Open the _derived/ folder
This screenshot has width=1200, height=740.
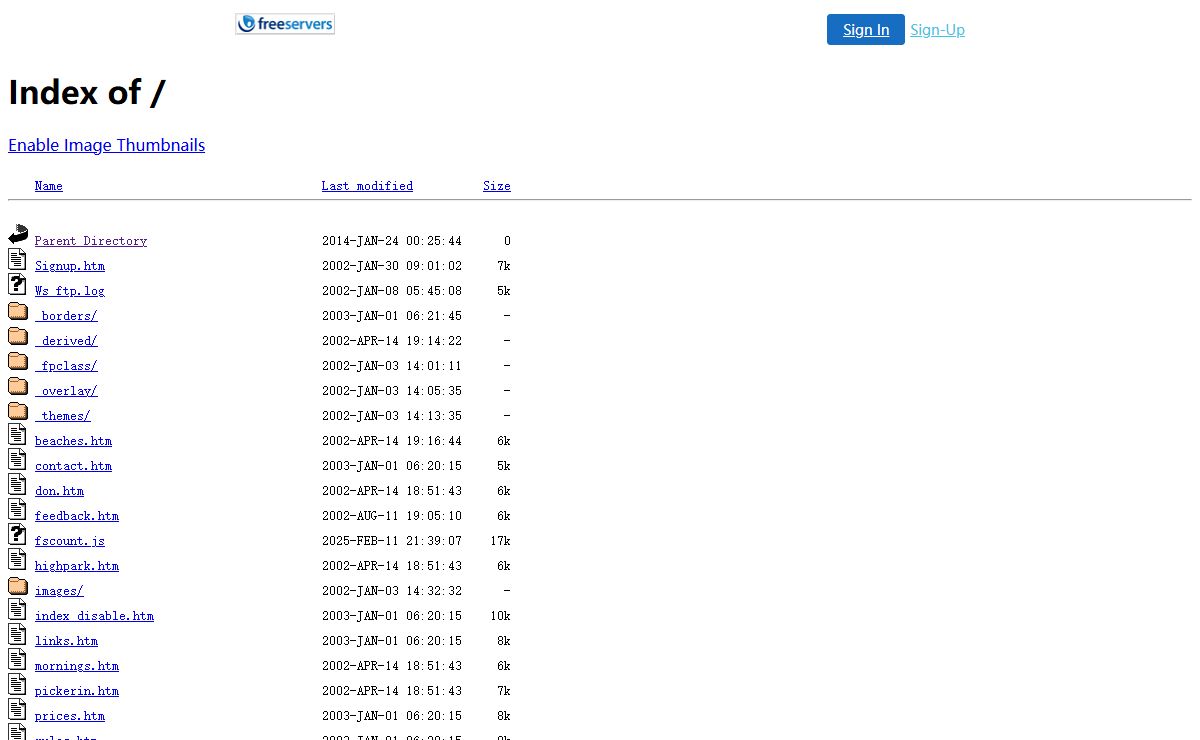pos(66,341)
